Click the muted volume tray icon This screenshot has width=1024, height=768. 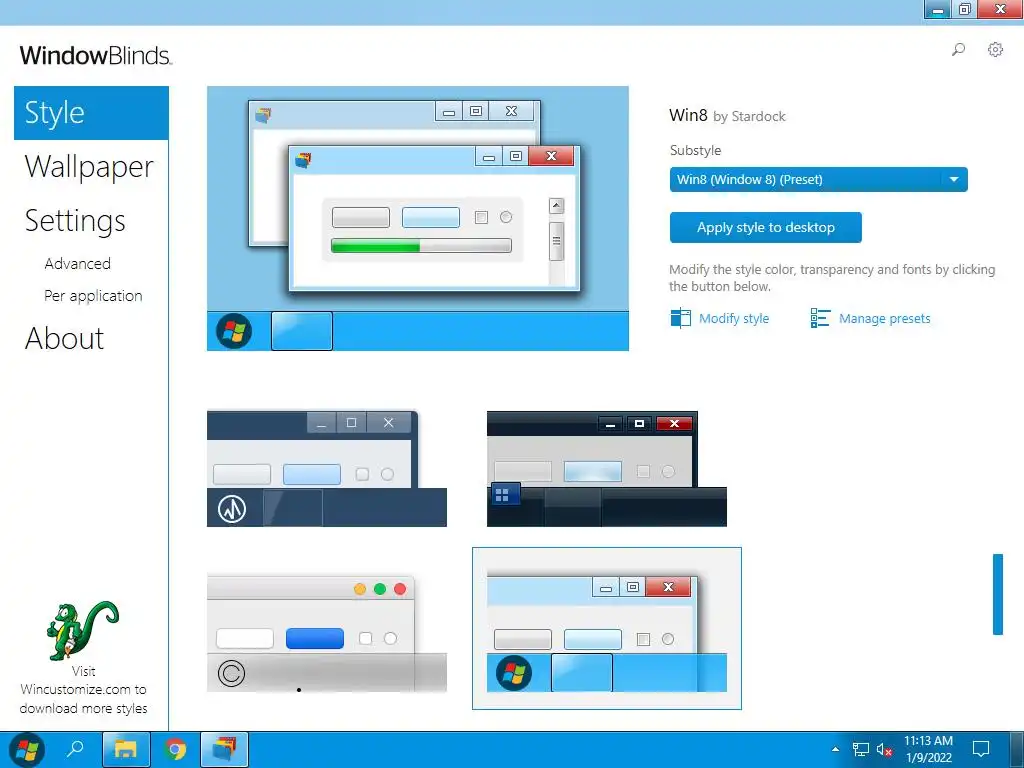tap(884, 749)
